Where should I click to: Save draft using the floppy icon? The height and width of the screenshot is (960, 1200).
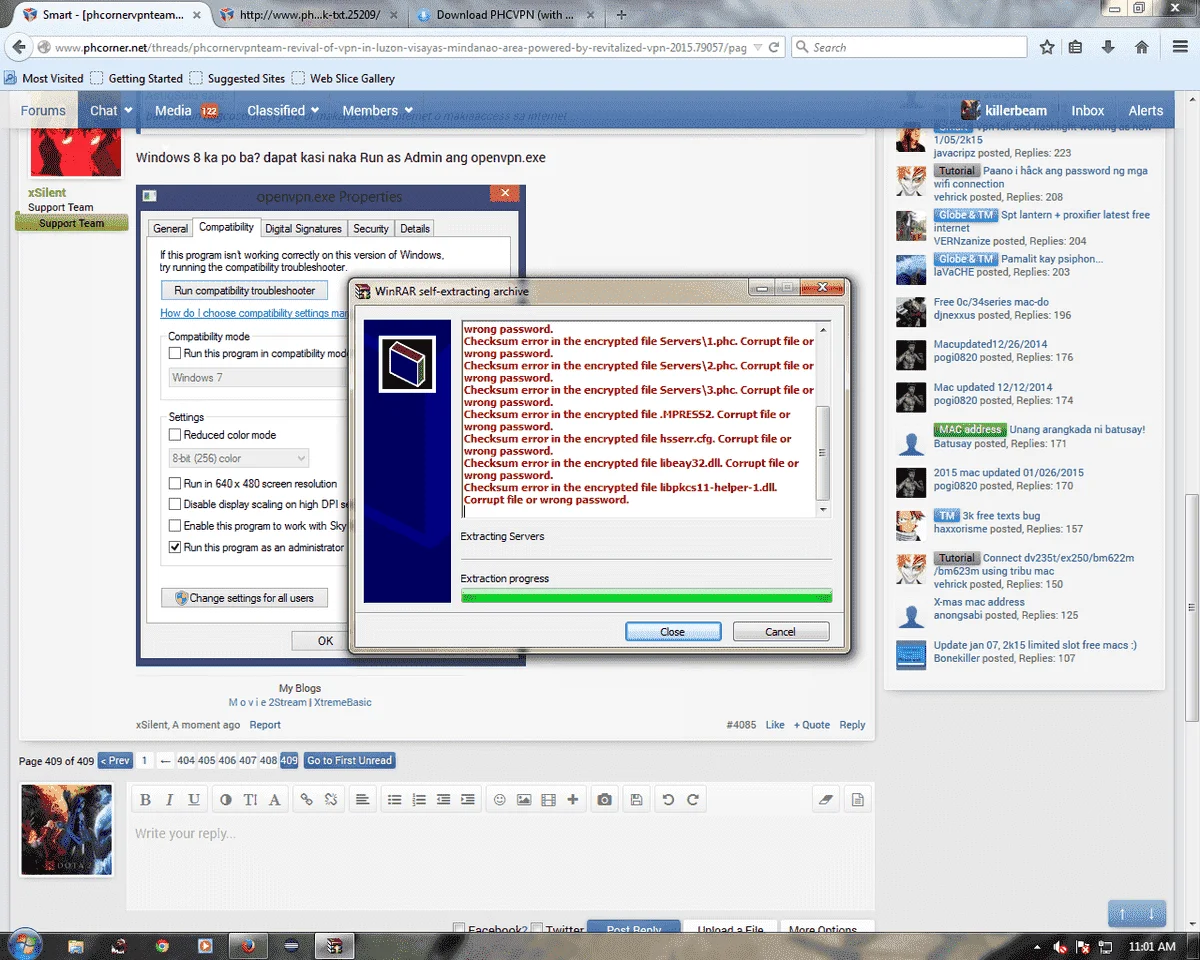click(636, 800)
